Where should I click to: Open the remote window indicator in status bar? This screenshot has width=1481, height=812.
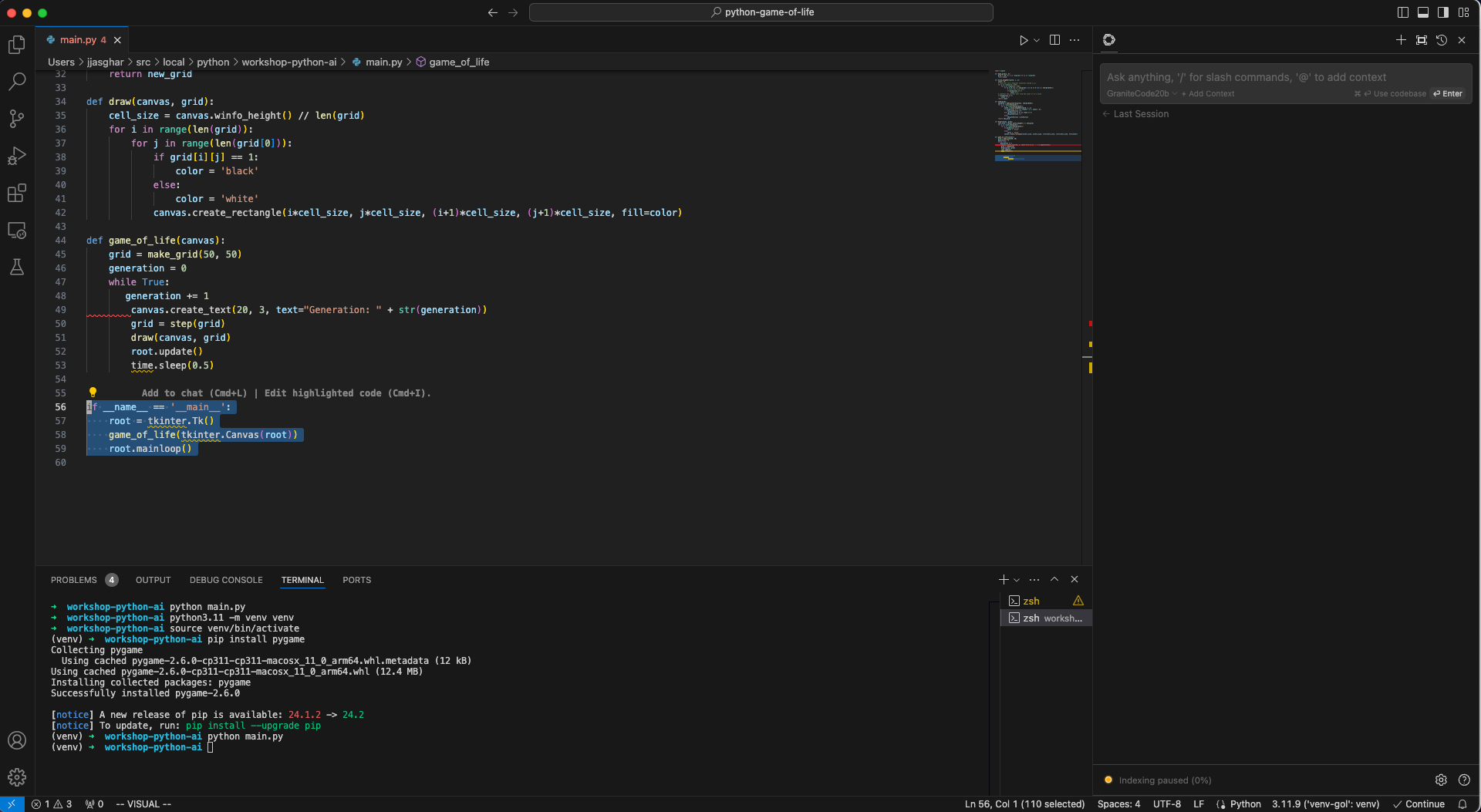(12, 804)
